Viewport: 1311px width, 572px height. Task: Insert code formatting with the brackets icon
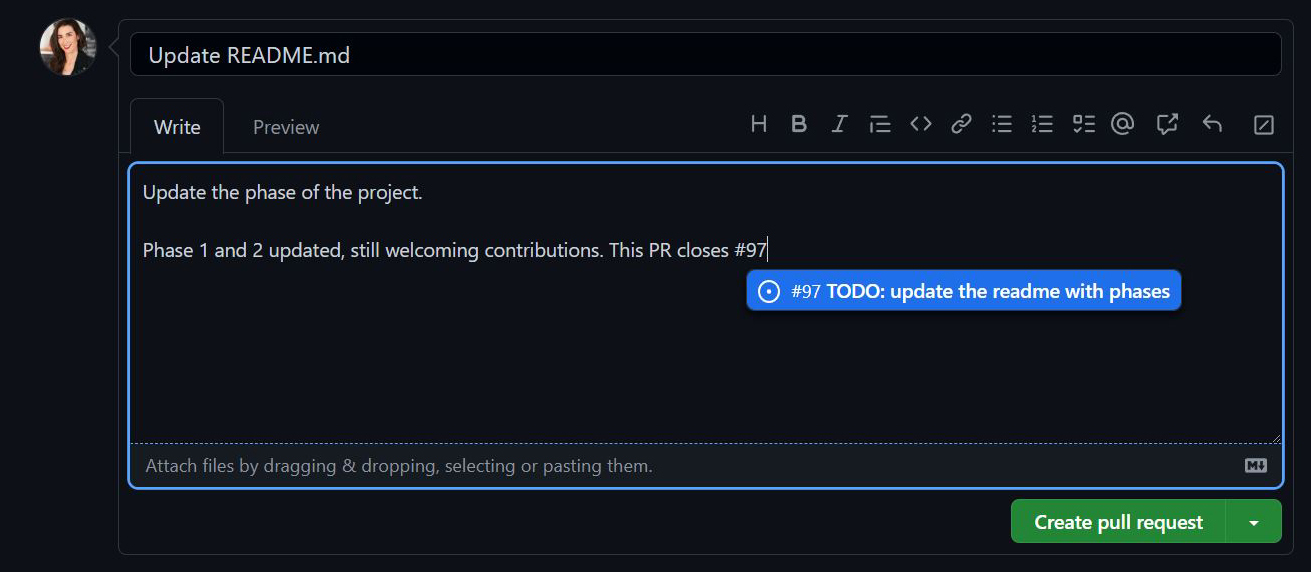click(x=921, y=124)
